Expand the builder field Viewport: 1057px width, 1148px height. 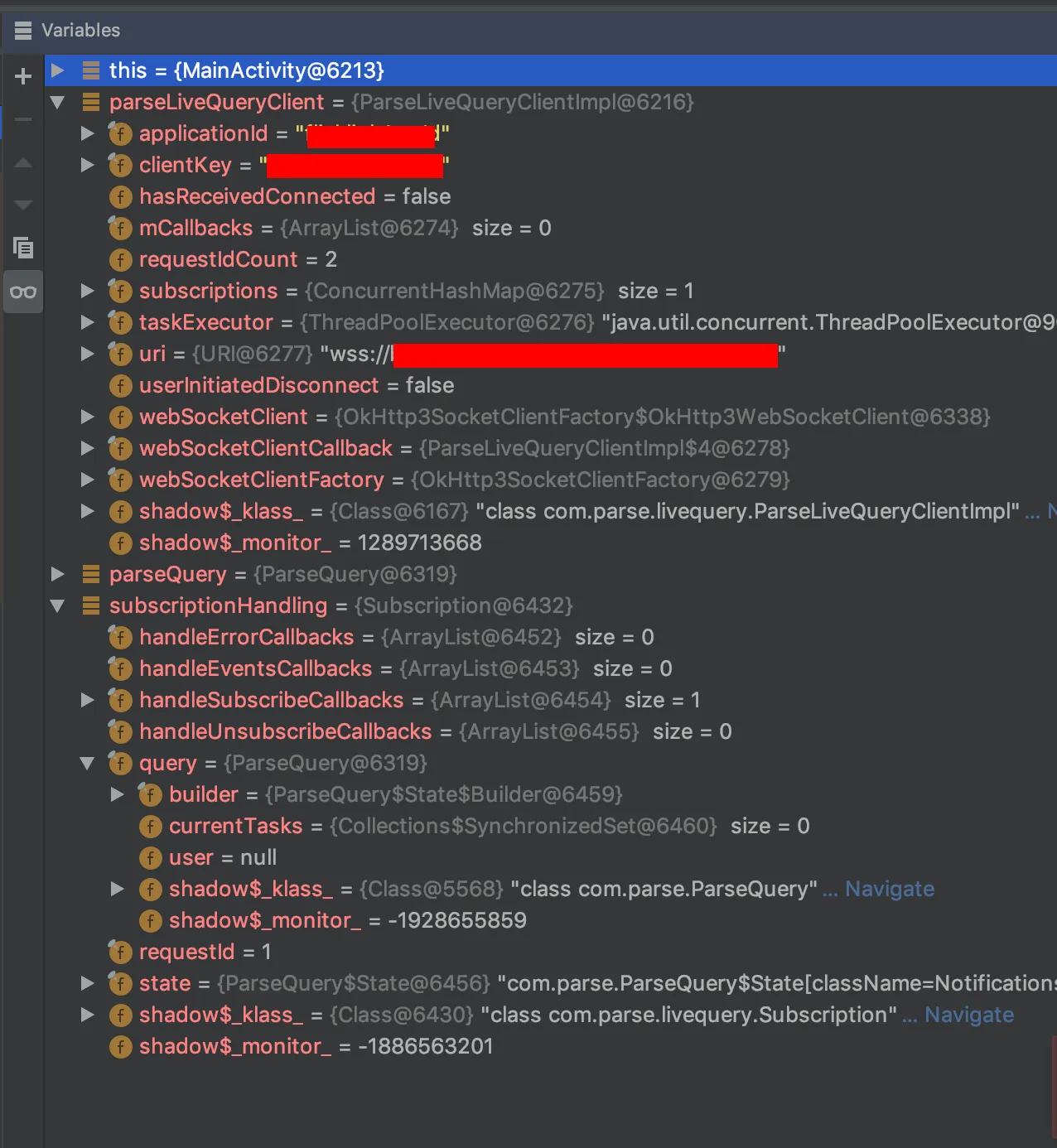click(x=118, y=794)
